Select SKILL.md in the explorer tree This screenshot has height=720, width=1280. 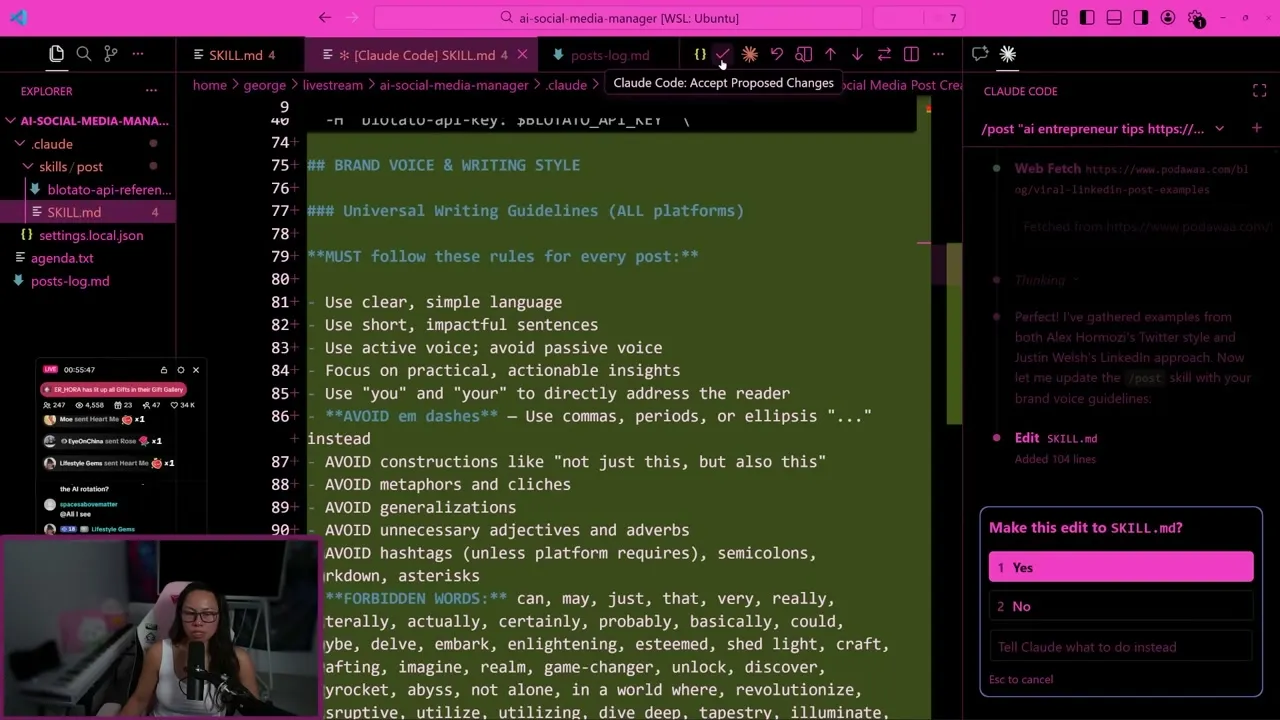point(74,212)
